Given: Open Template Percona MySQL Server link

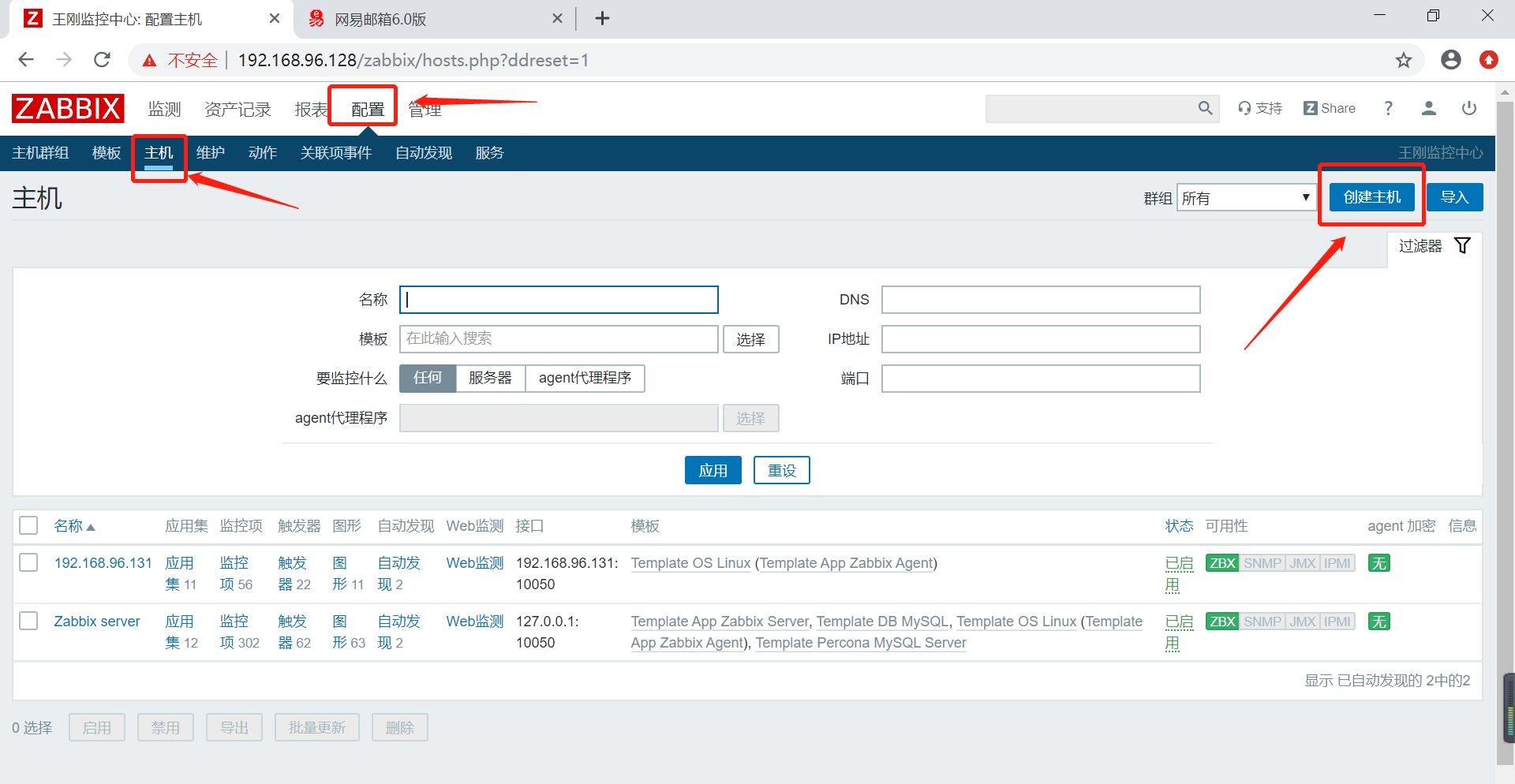Looking at the screenshot, I should tap(861, 643).
